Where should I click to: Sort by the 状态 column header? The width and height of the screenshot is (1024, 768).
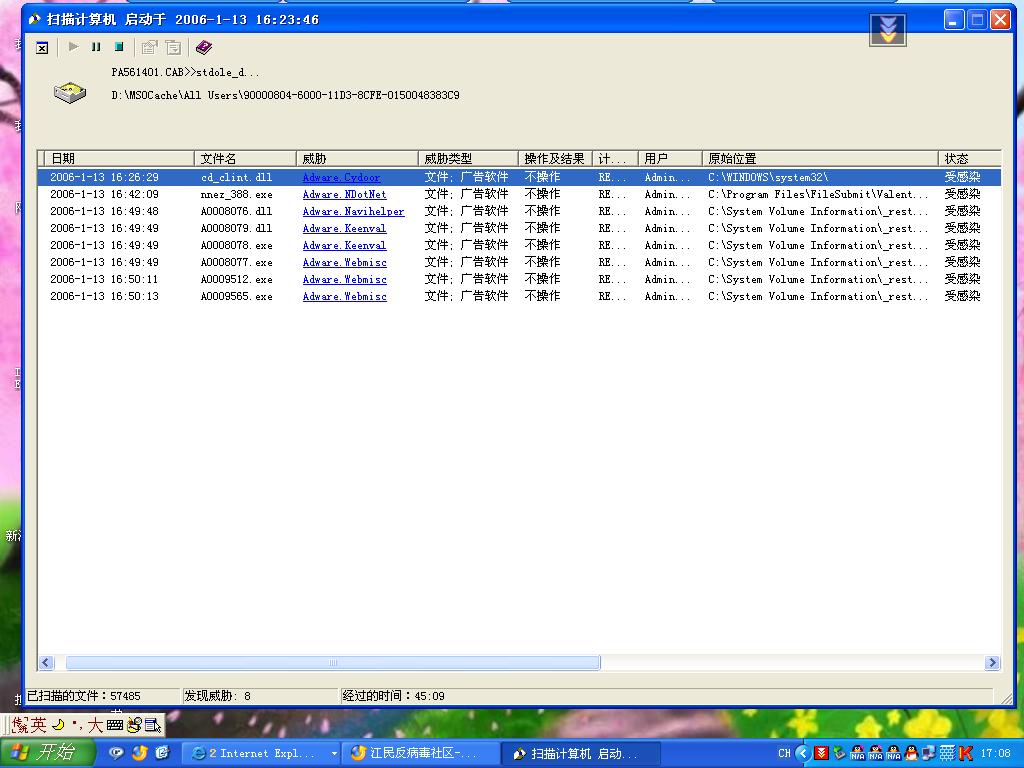(970, 159)
